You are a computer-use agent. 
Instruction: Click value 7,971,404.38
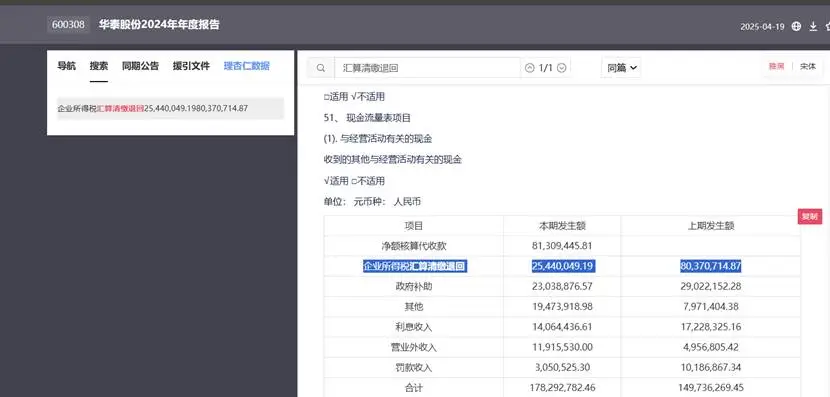[x=710, y=306]
